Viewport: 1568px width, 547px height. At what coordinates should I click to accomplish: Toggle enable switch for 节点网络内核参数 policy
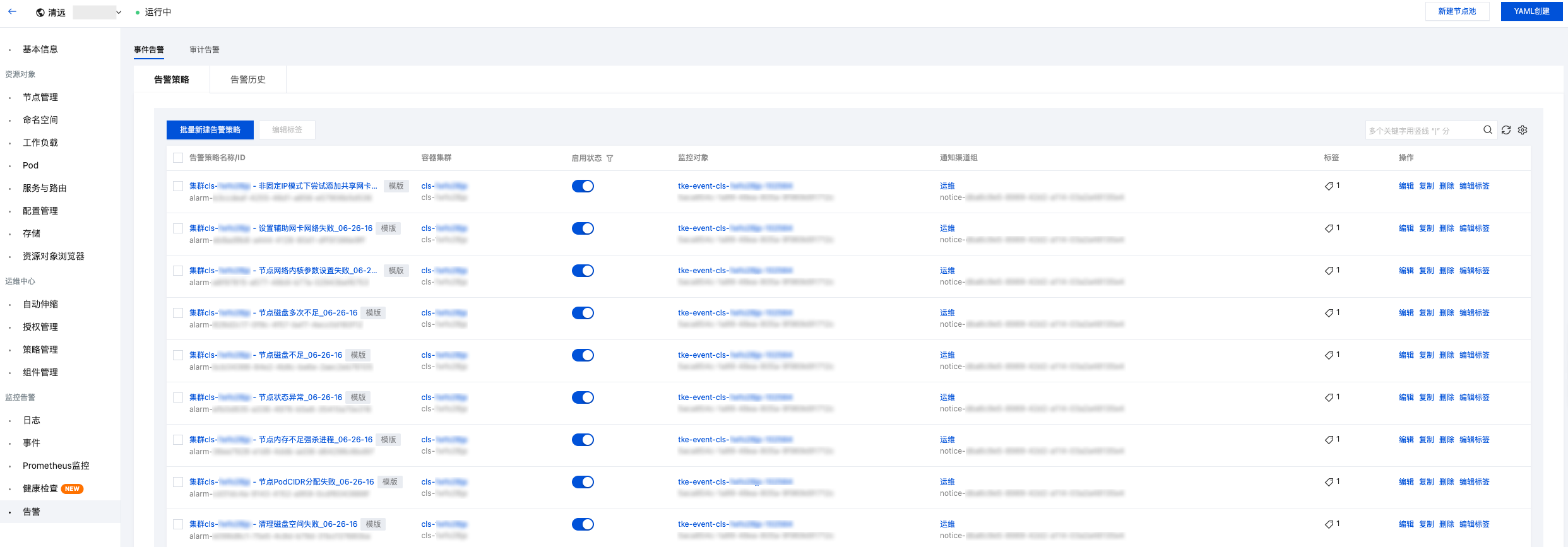tap(583, 271)
